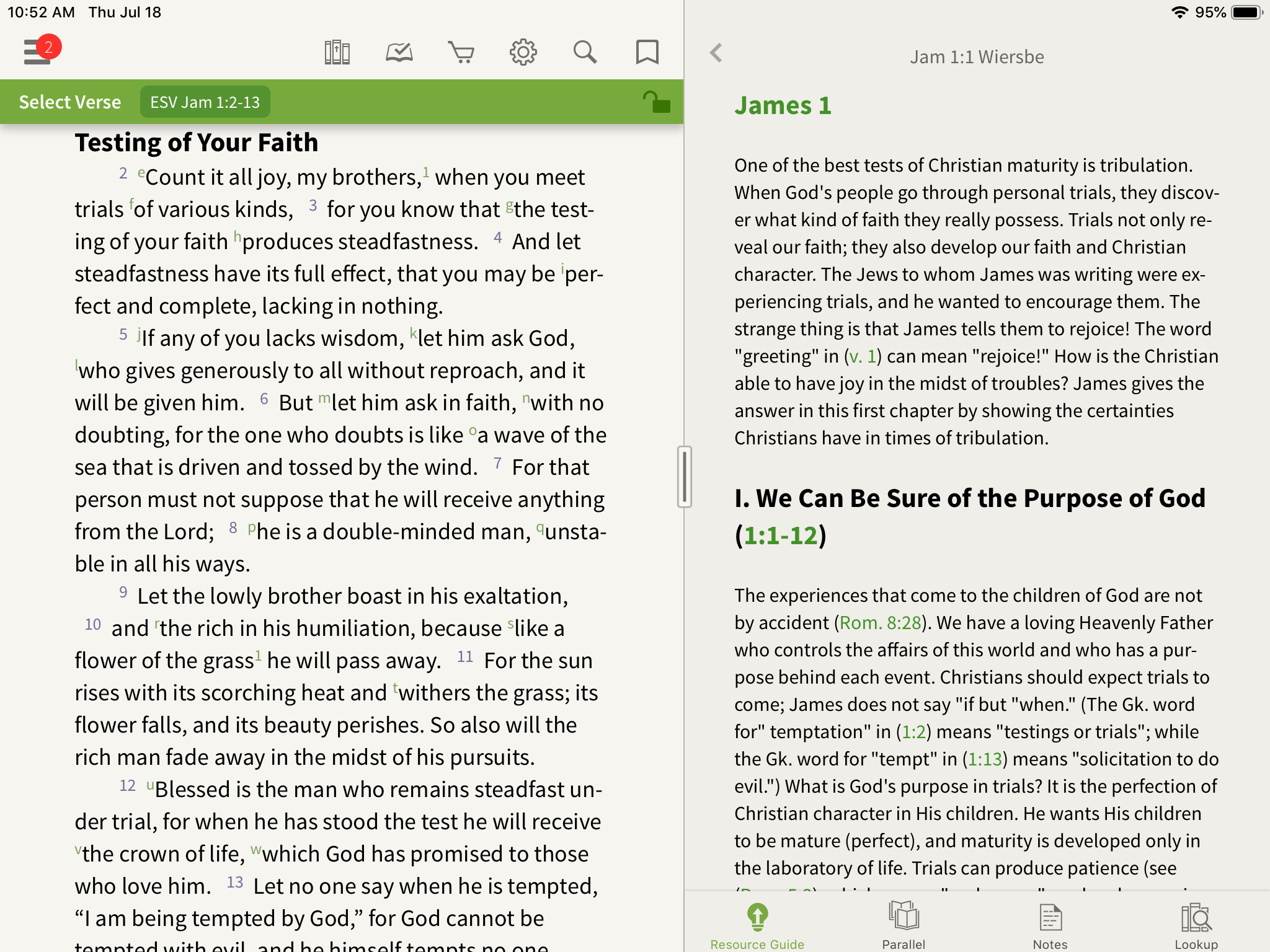Viewport: 1270px width, 952px height.
Task: Open the v. 1 verse link
Action: point(863,356)
